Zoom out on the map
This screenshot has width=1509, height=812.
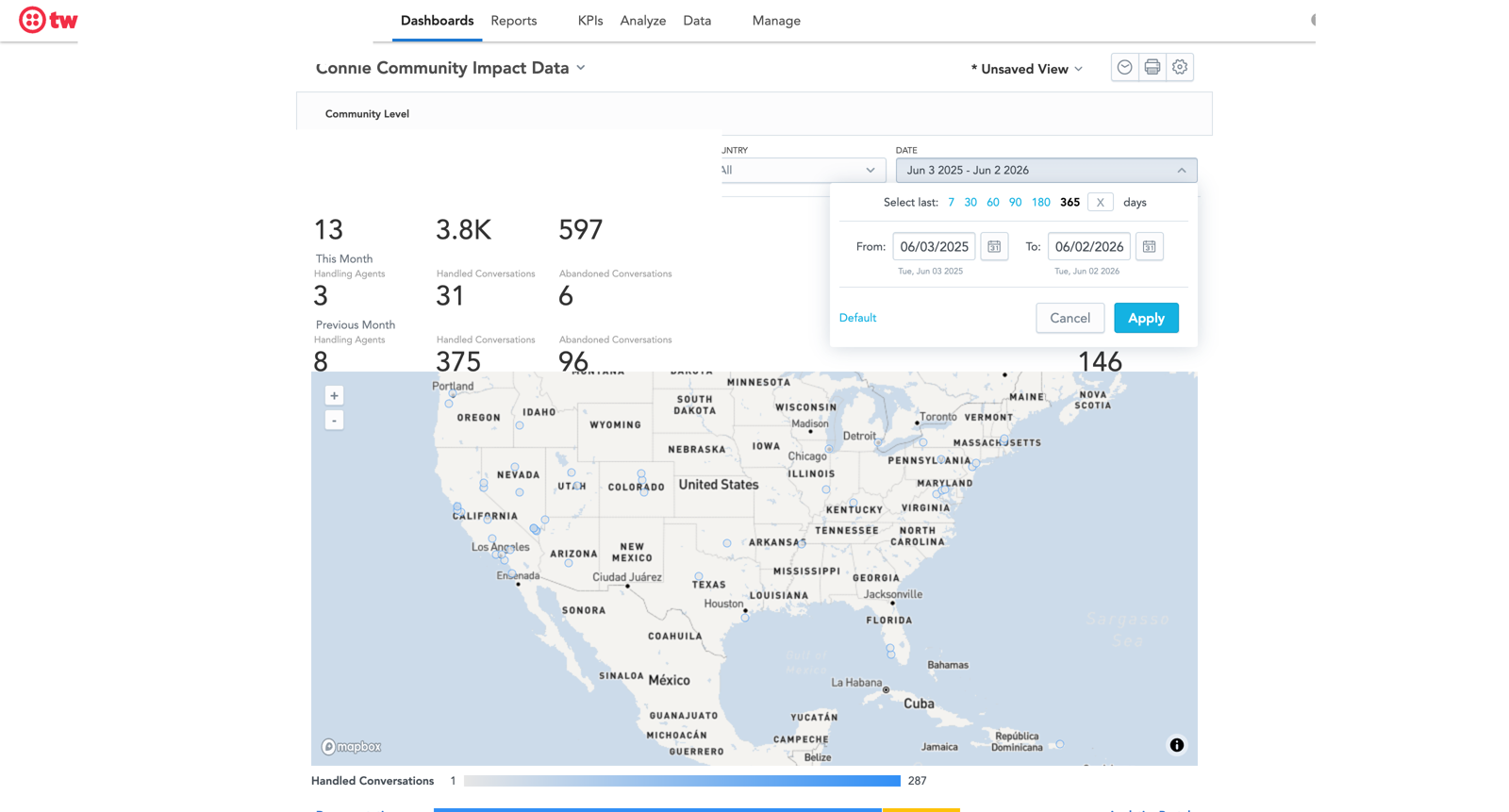pos(334,420)
